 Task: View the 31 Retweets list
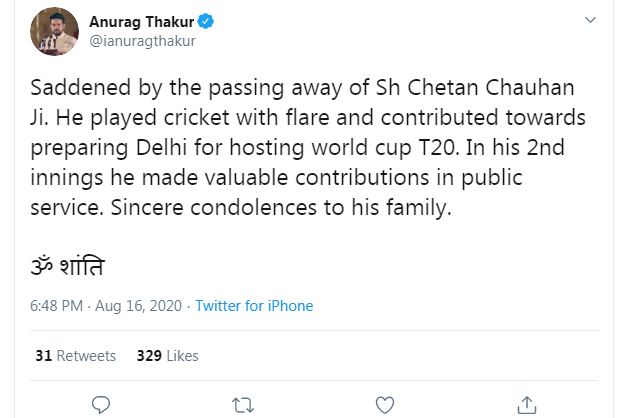75,356
